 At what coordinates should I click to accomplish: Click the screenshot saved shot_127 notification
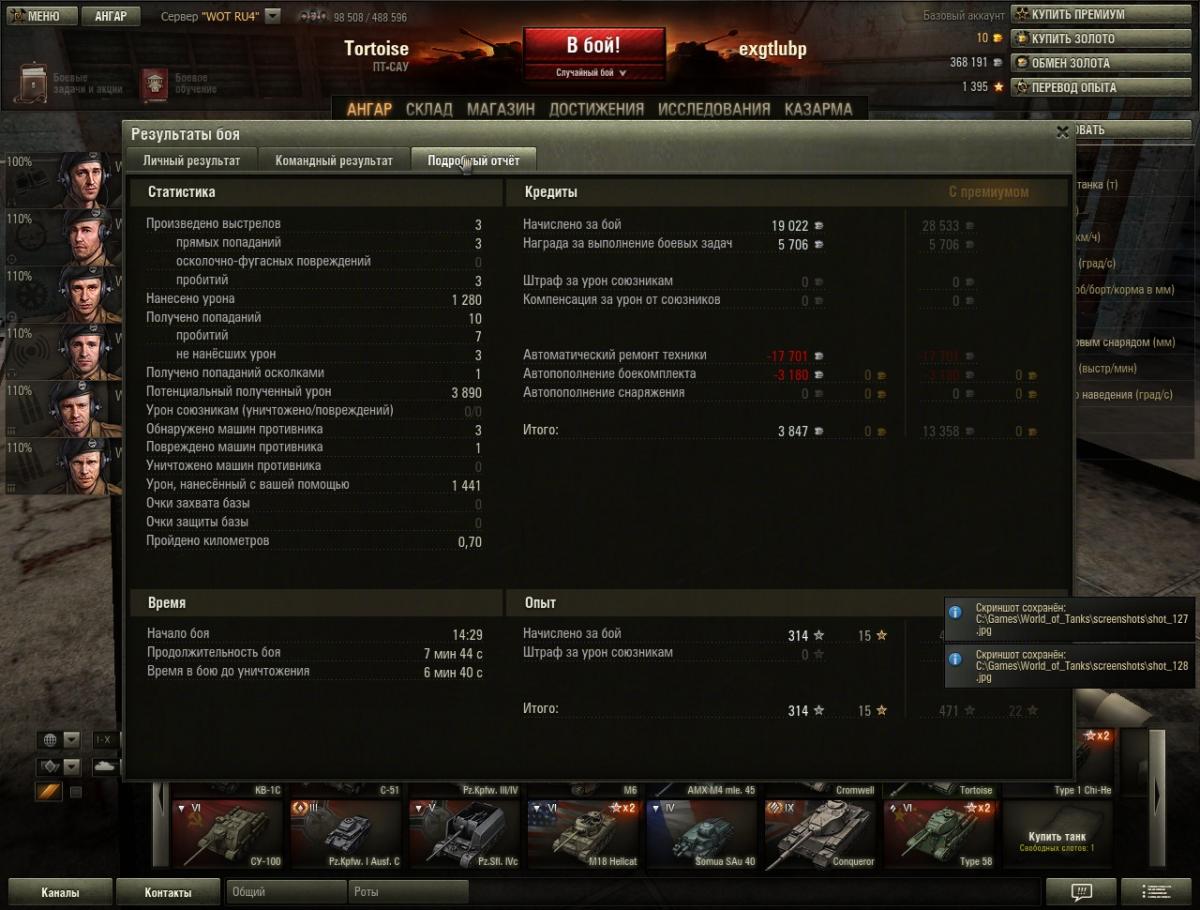point(1069,620)
